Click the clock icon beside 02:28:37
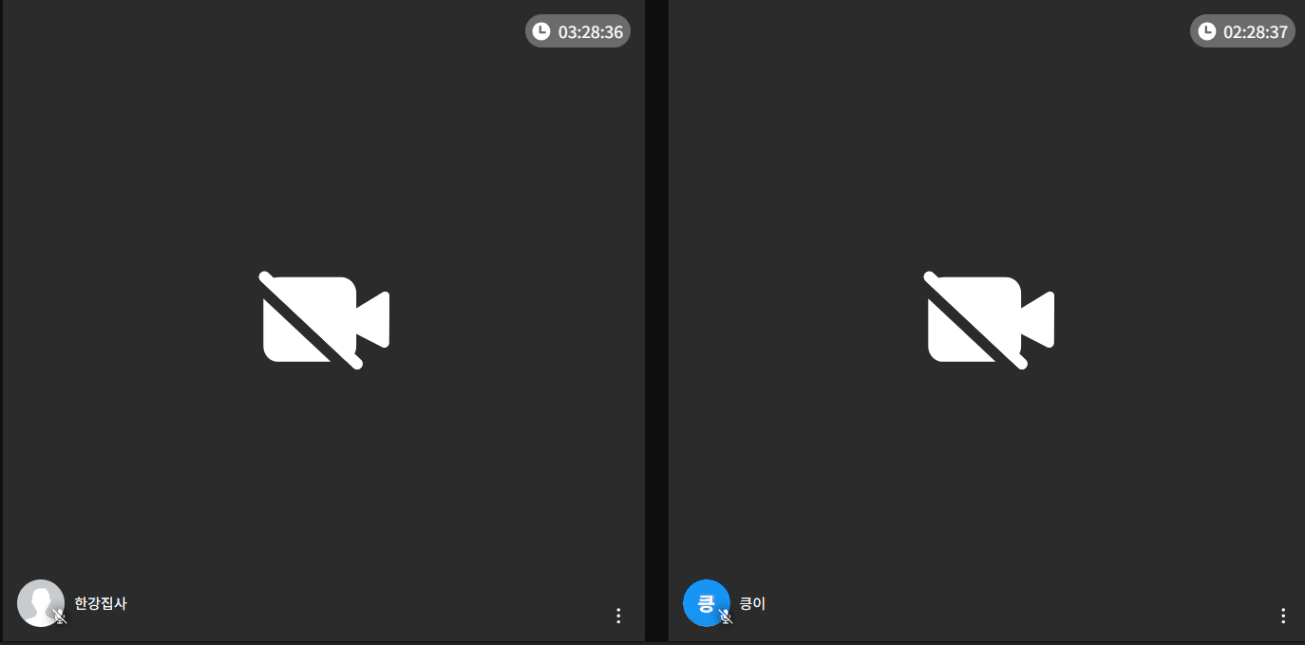This screenshot has height=645, width=1305. point(1207,31)
